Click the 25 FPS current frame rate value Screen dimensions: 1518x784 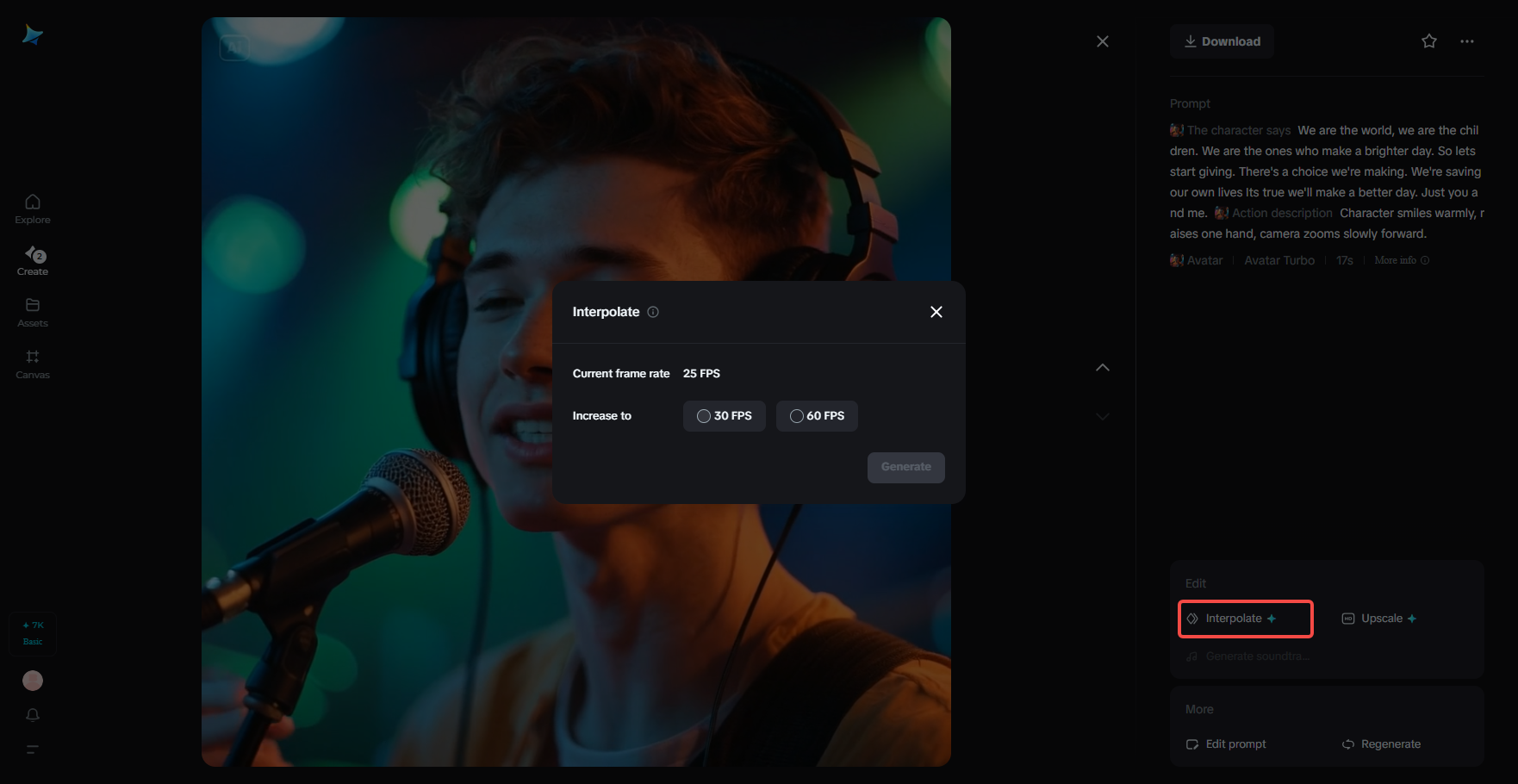701,374
